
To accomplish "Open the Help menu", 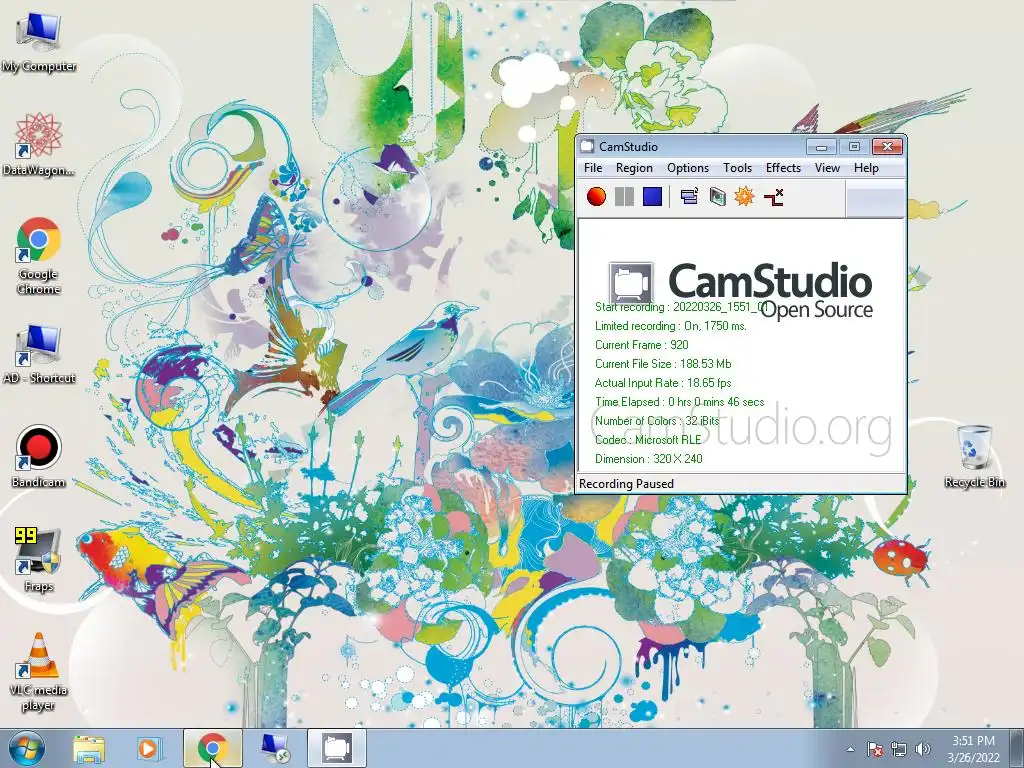I will [866, 168].
